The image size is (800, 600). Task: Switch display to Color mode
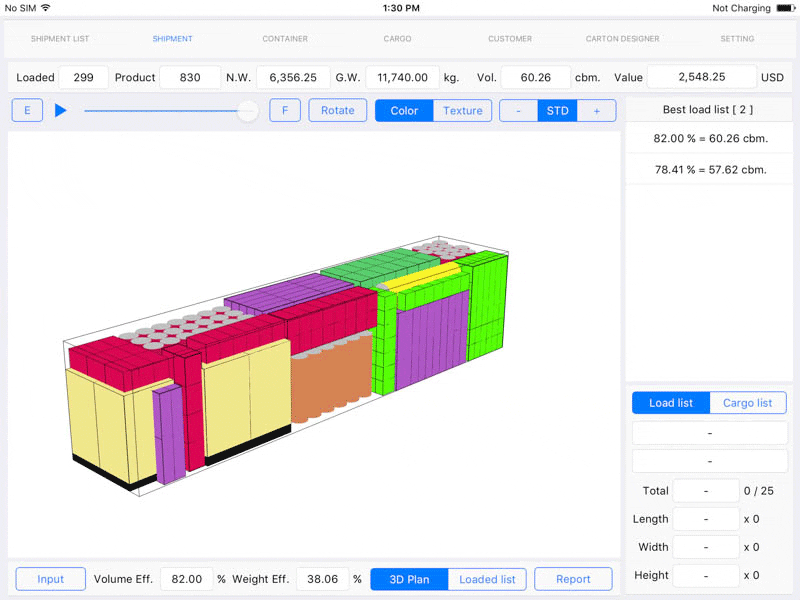pos(404,111)
